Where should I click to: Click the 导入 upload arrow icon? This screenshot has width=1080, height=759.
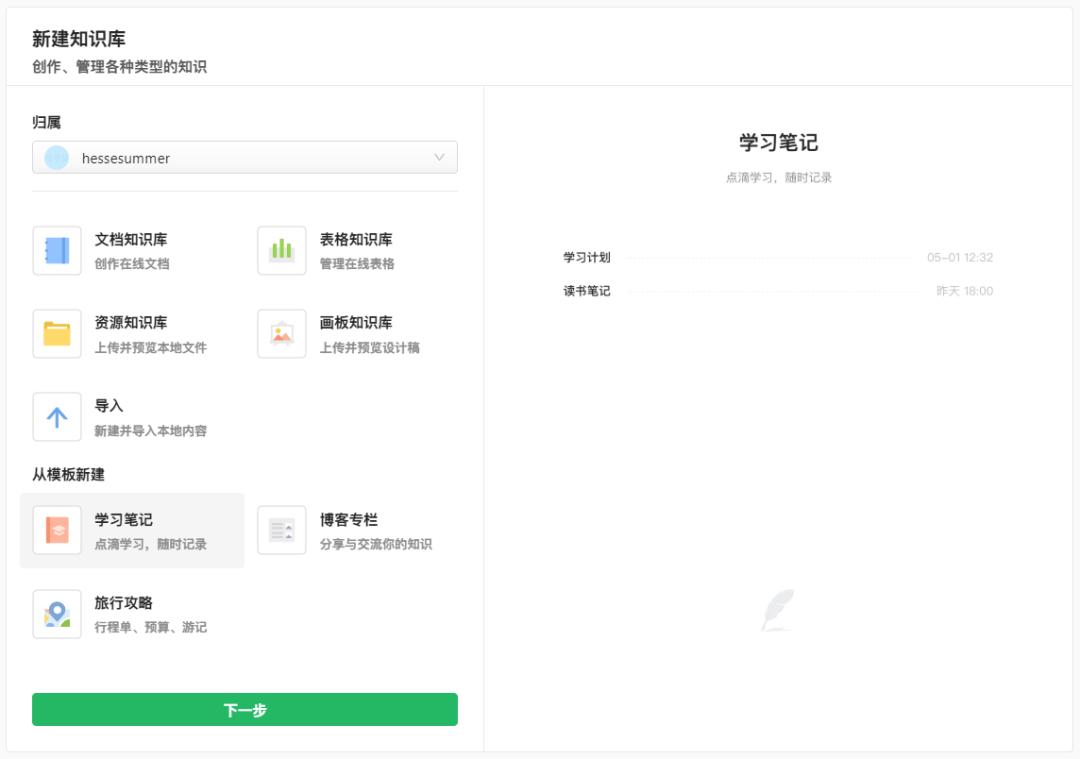click(57, 416)
